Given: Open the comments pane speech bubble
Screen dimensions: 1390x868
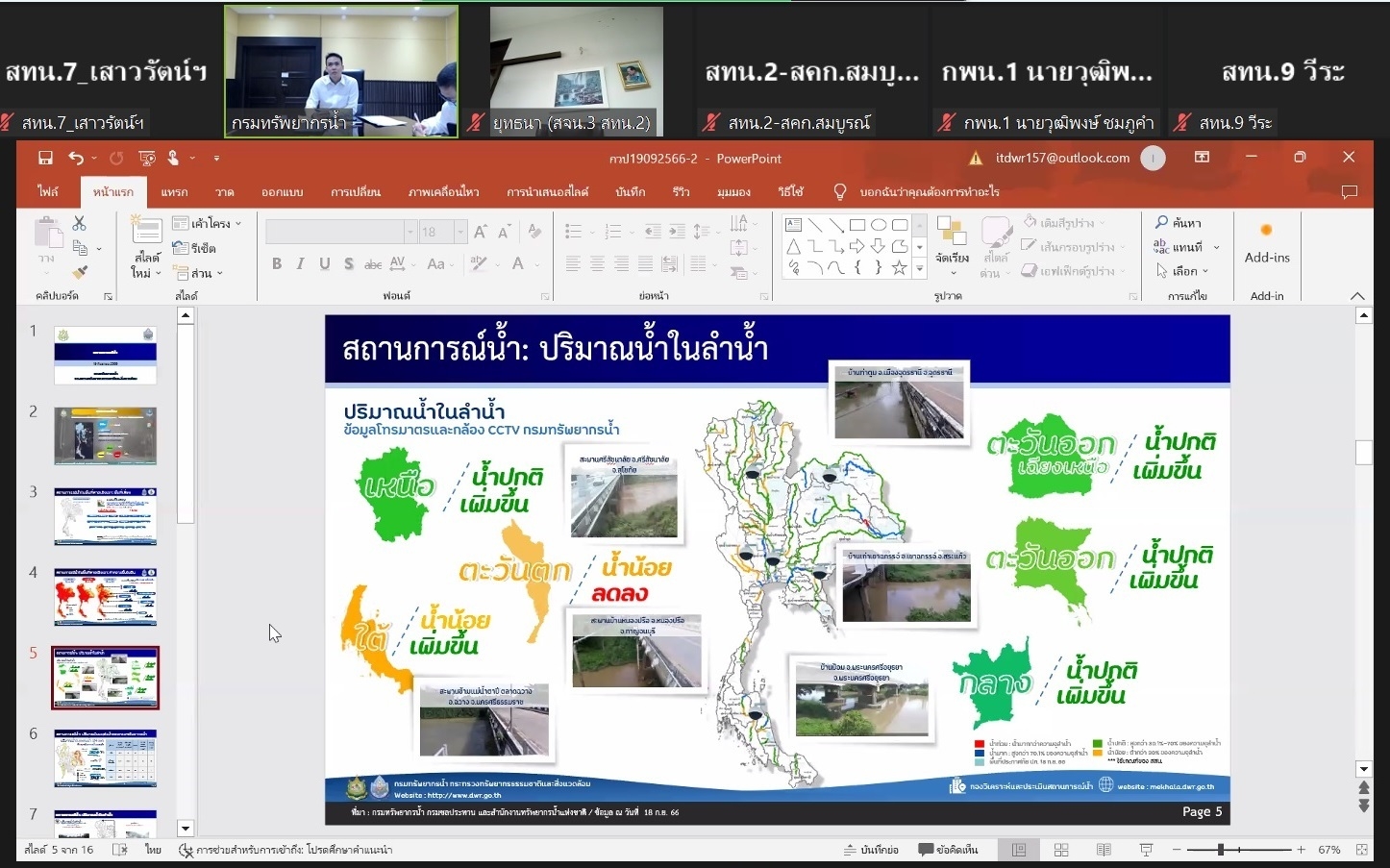Looking at the screenshot, I should [x=1349, y=192].
